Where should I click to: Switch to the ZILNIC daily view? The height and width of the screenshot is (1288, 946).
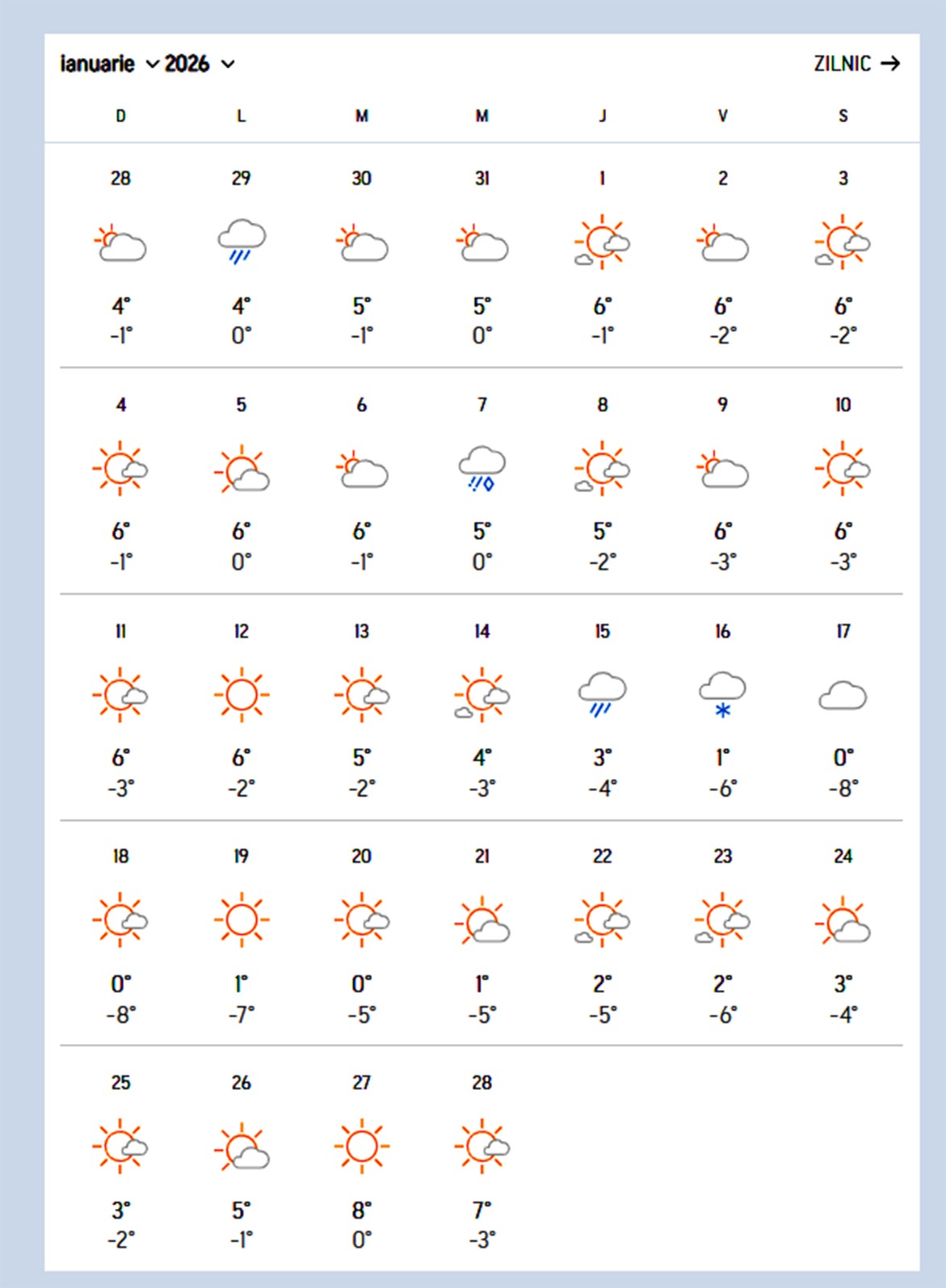click(842, 64)
